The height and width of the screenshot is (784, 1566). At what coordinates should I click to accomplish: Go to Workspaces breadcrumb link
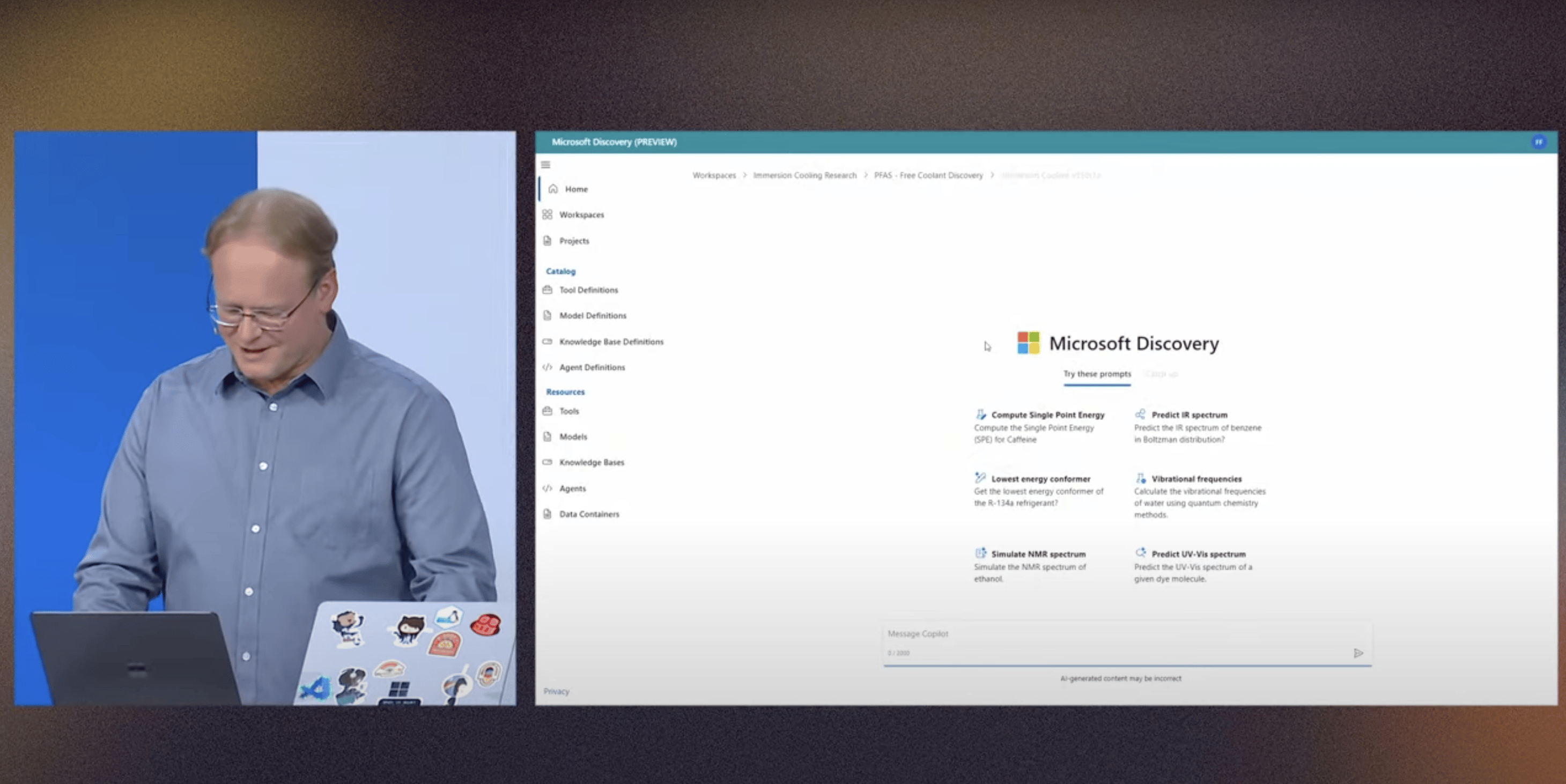[714, 175]
